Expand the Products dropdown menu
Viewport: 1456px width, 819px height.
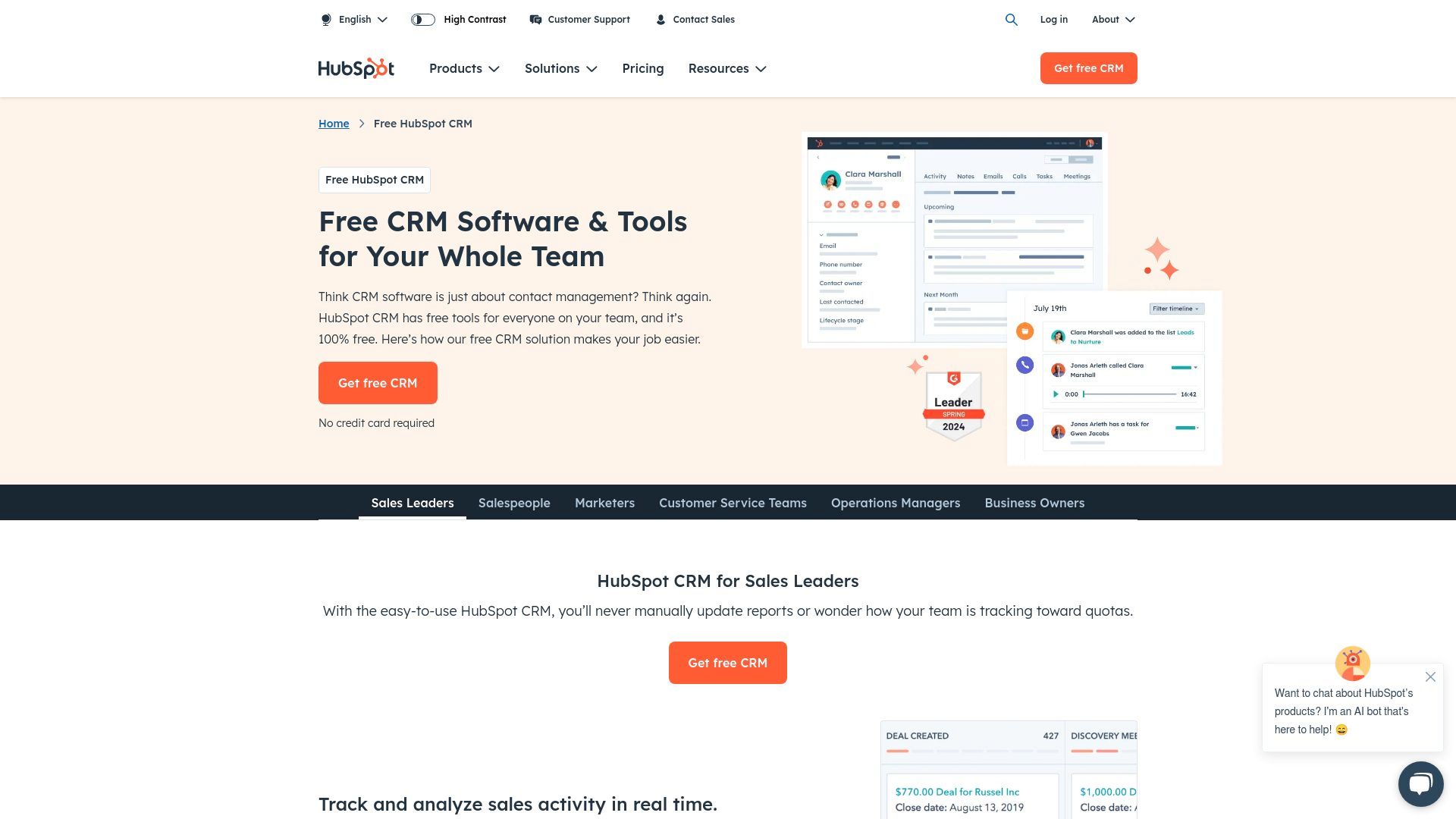pyautogui.click(x=465, y=68)
